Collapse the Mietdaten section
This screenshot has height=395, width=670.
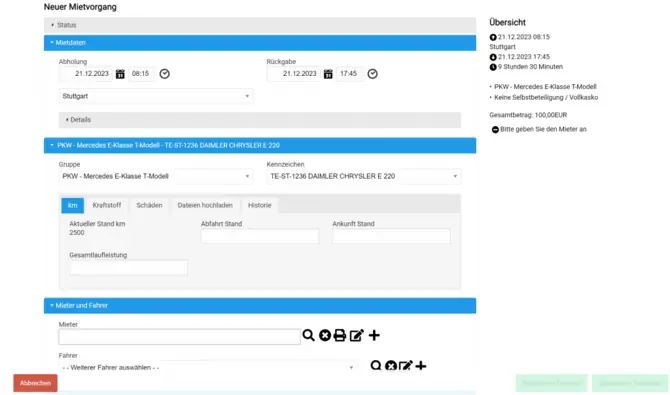pyautogui.click(x=260, y=43)
